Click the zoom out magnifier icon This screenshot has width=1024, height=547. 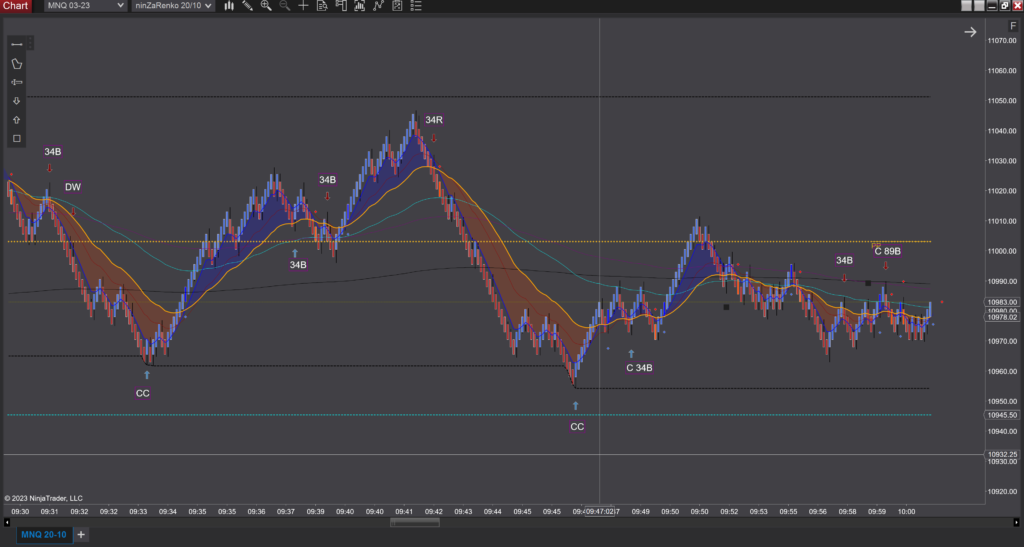point(285,6)
